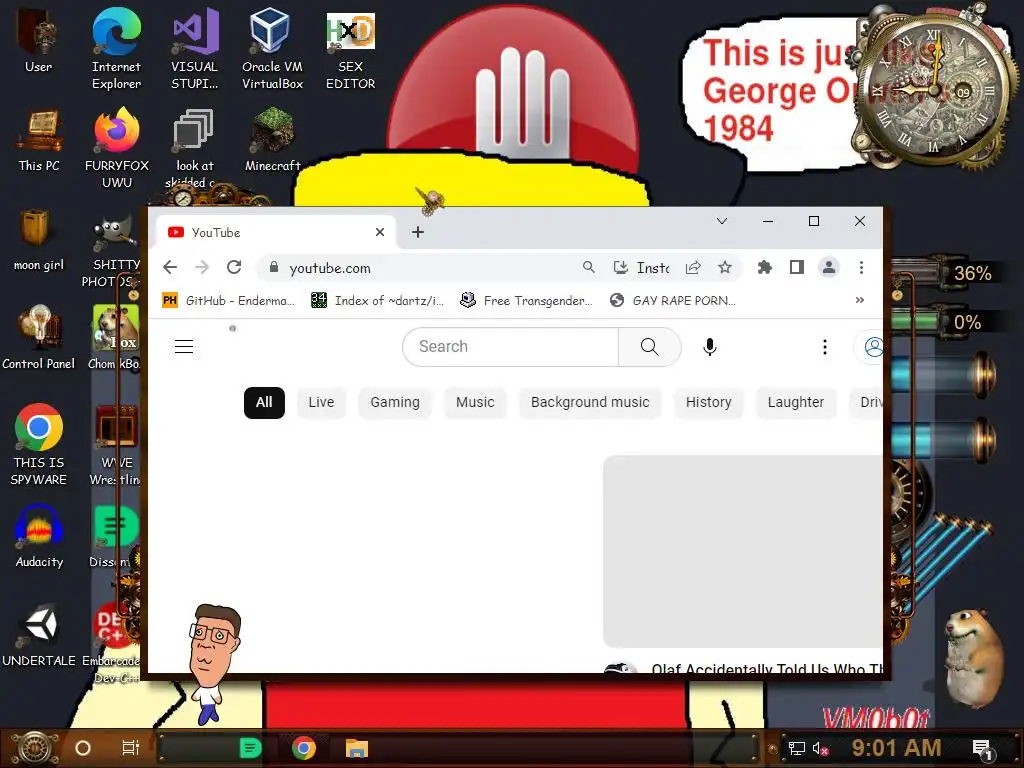Select the History filter chip

[x=708, y=402]
